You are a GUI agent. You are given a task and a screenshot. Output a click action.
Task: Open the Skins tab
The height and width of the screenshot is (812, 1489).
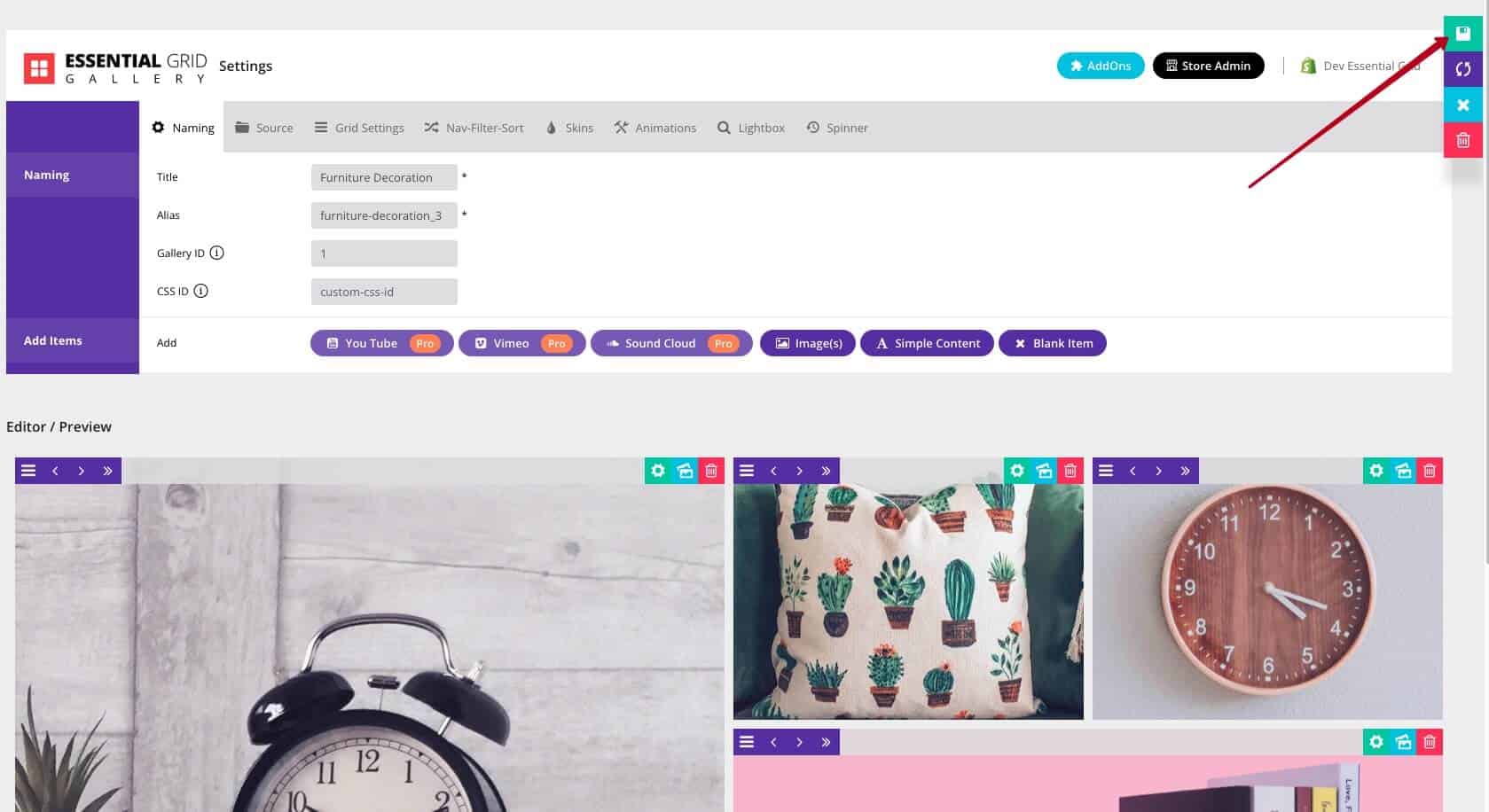[569, 128]
